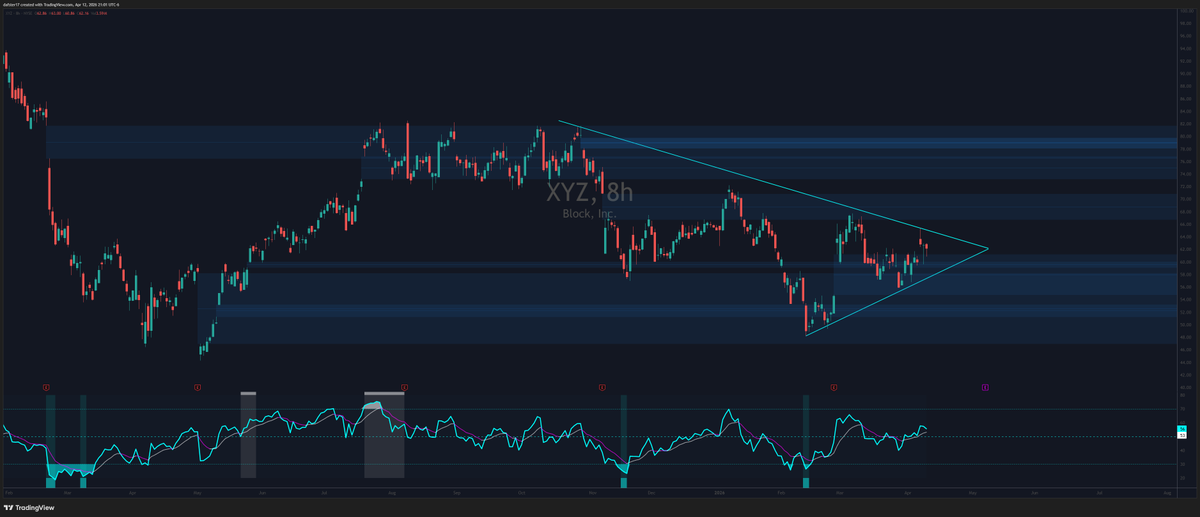Open the purple upcoming earnings marker

(x=985, y=385)
